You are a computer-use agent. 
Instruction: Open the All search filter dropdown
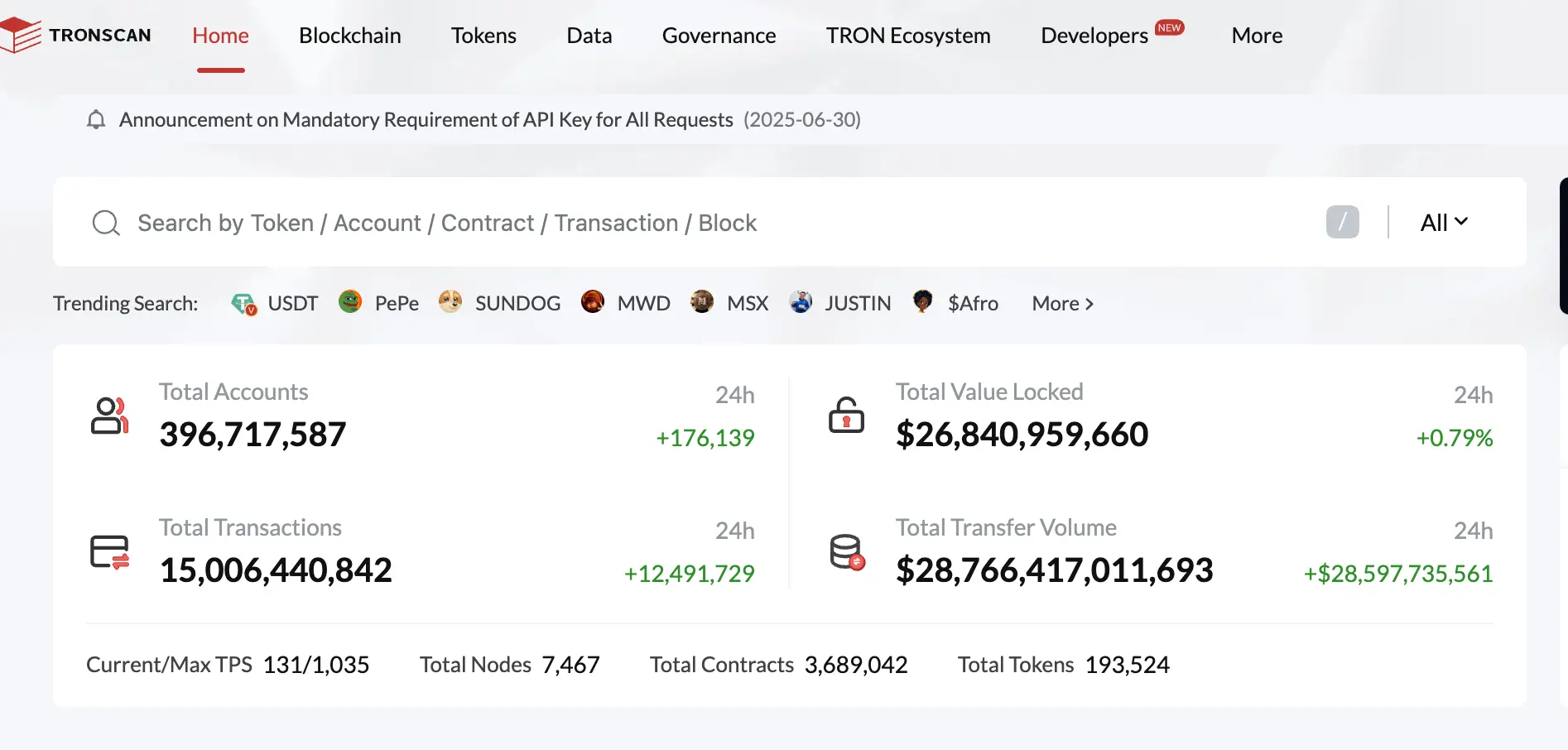[x=1444, y=223]
